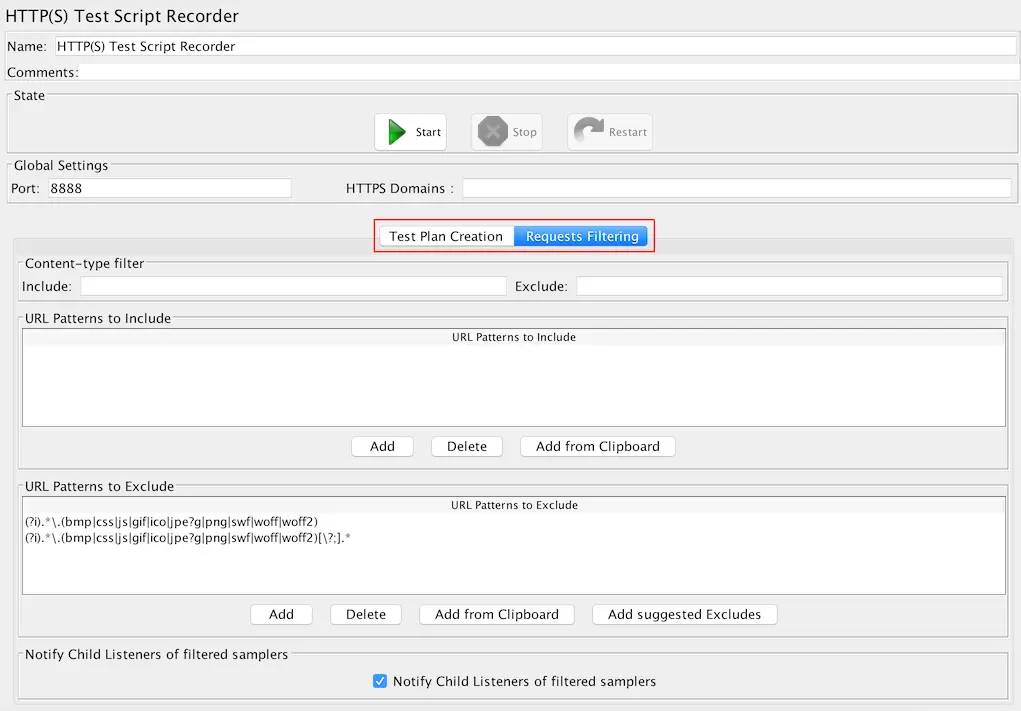Switch to the Test Plan Creation tab
The height and width of the screenshot is (711, 1021).
coord(446,236)
